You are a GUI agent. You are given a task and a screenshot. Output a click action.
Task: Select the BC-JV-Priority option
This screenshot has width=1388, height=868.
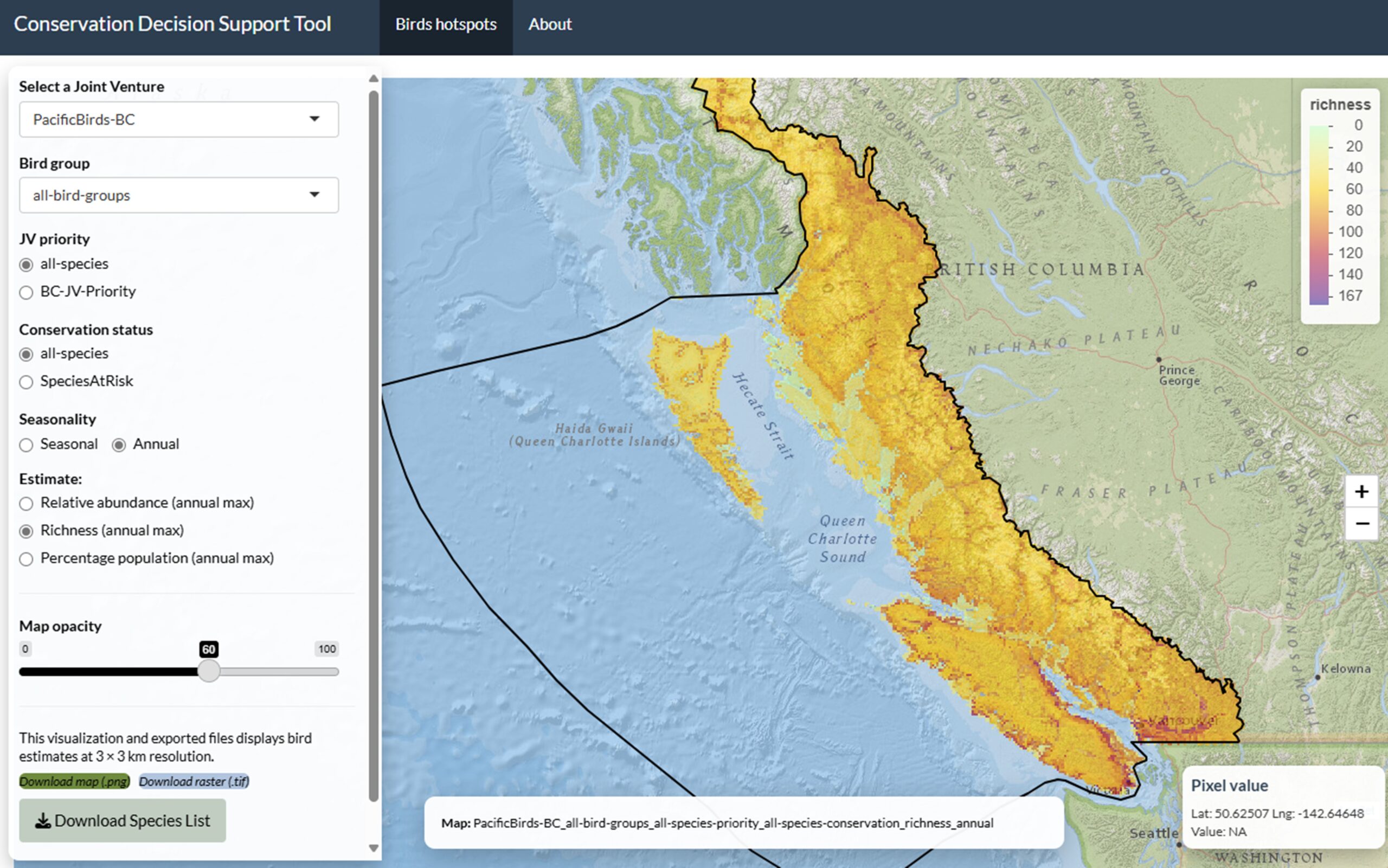26,292
